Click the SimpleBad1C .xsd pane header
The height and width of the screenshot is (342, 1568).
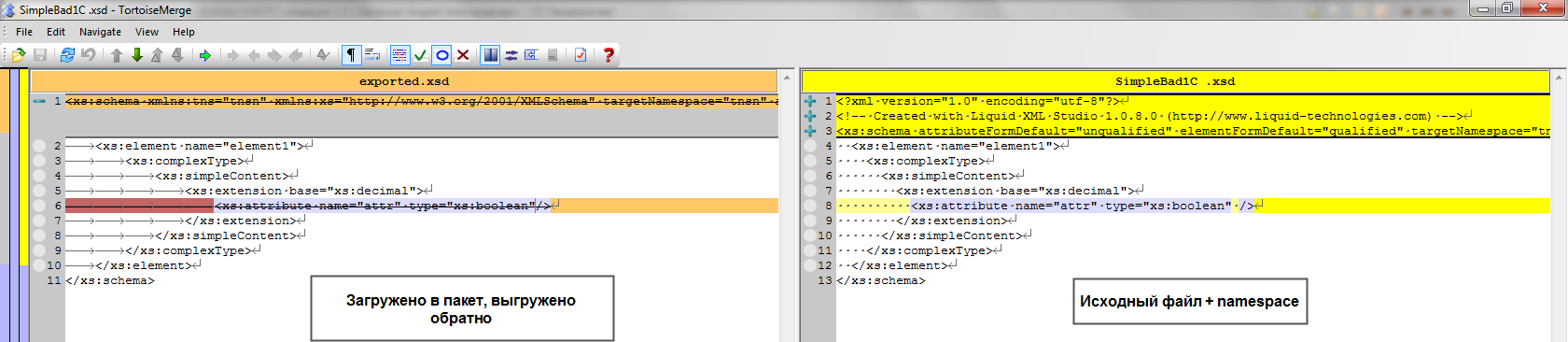(x=1175, y=81)
